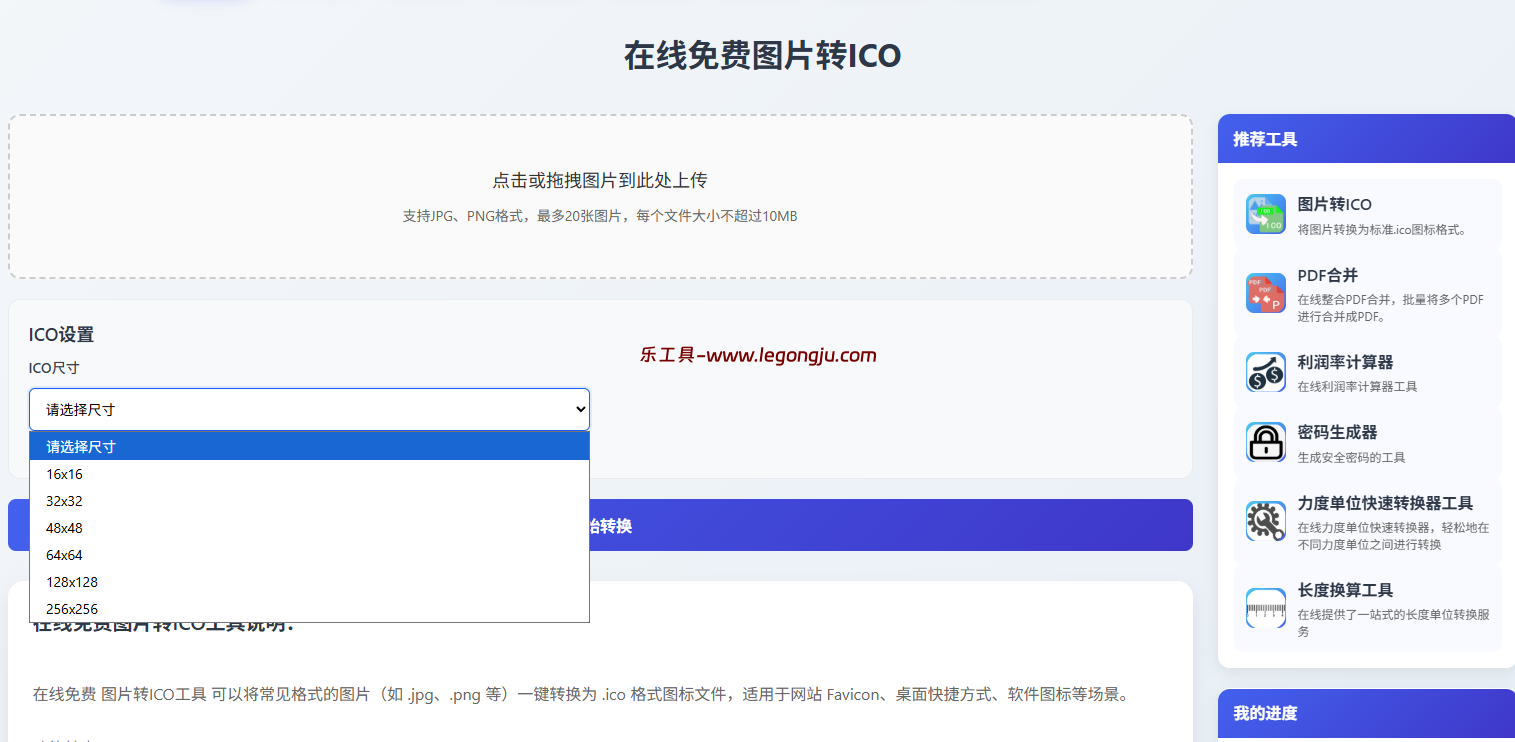The image size is (1515, 742).
Task: Click the image upload drop area
Action: pyautogui.click(x=599, y=196)
